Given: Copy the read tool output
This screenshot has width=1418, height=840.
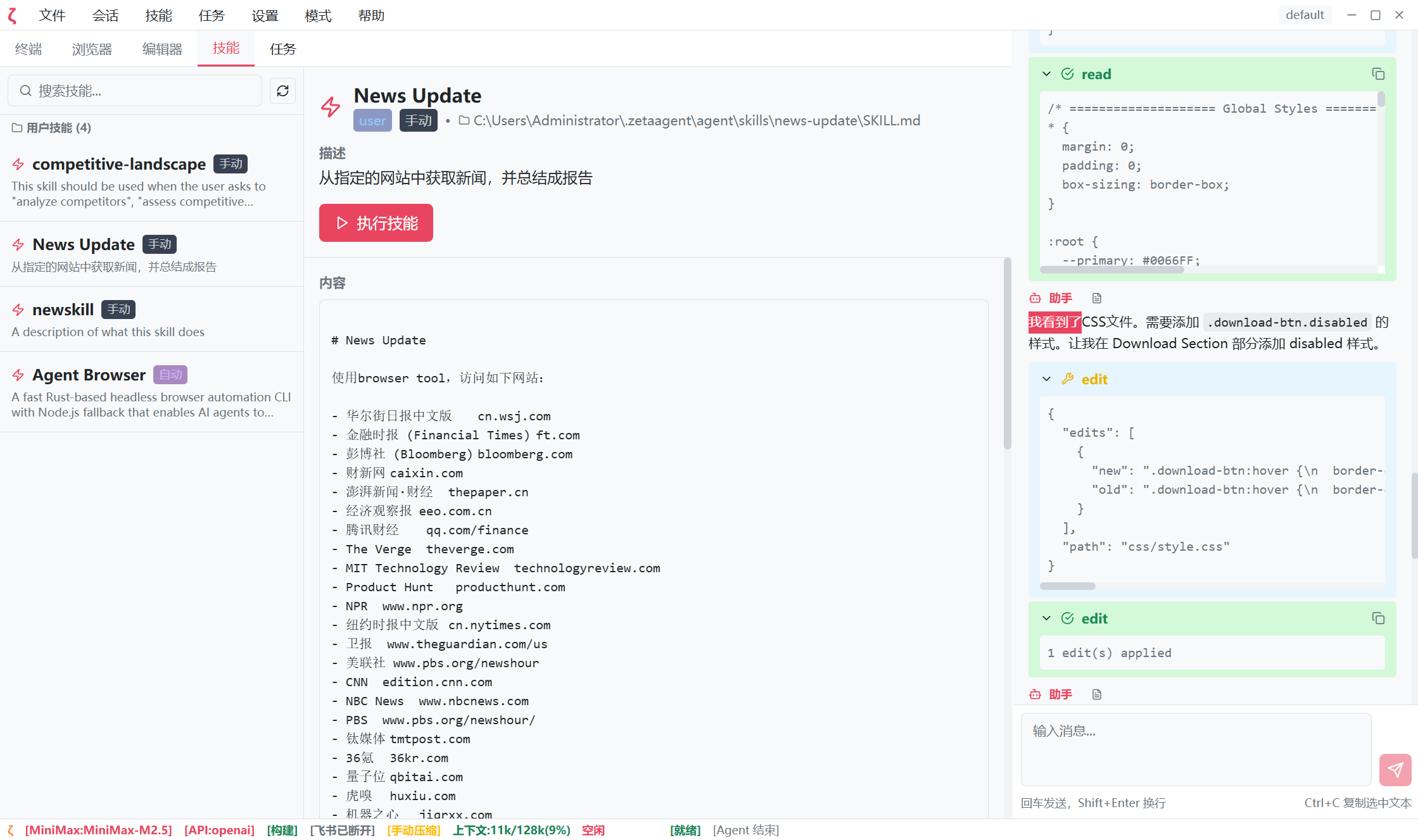Looking at the screenshot, I should [1378, 74].
